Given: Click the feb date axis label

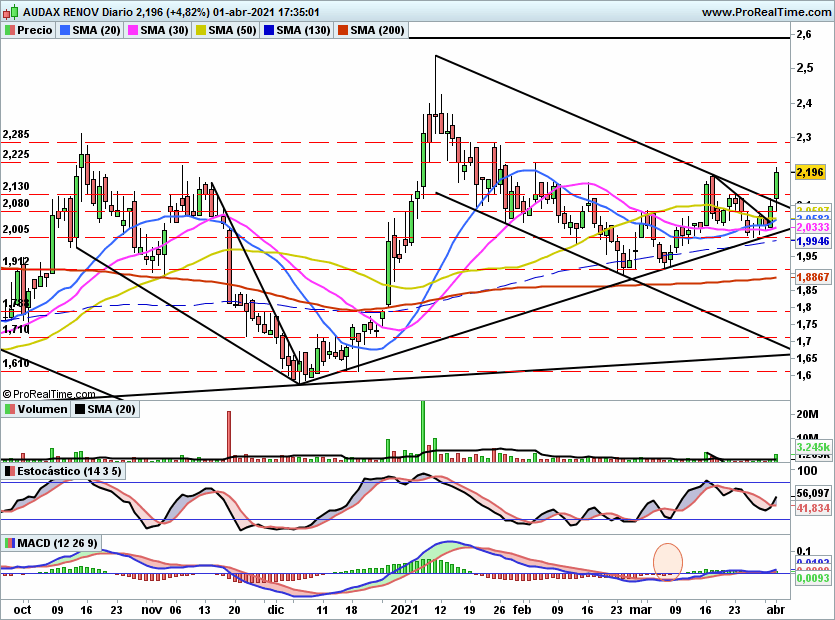Looking at the screenshot, I should (x=522, y=610).
